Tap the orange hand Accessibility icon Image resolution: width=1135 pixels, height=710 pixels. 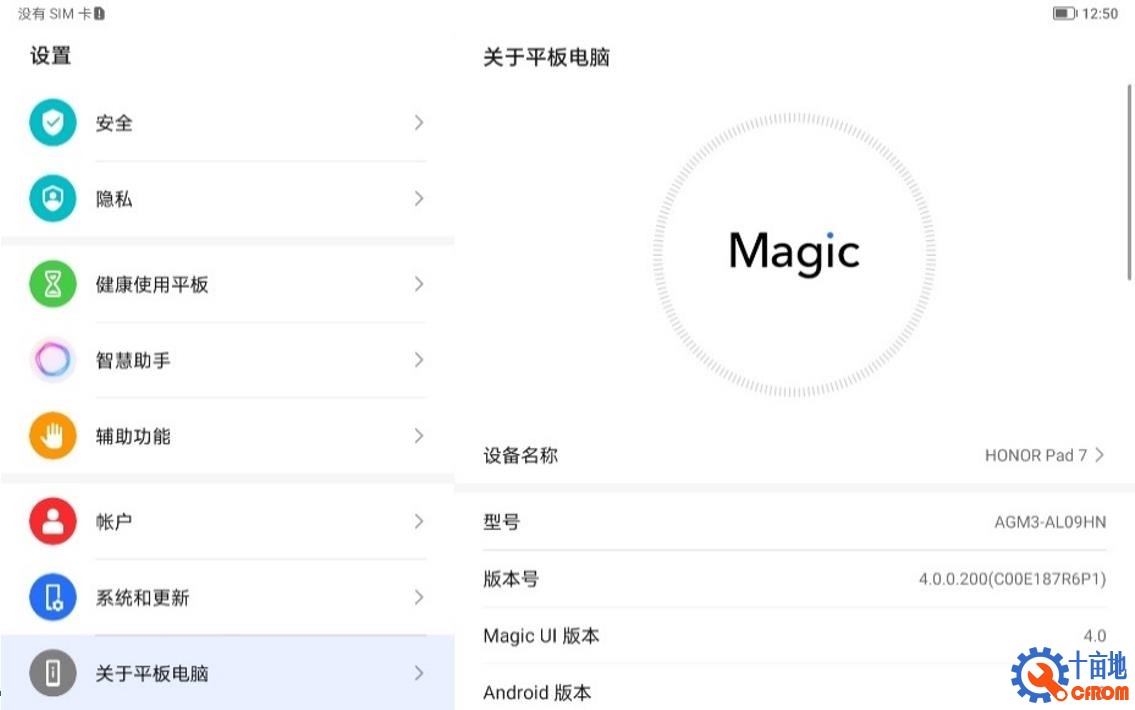(x=52, y=436)
